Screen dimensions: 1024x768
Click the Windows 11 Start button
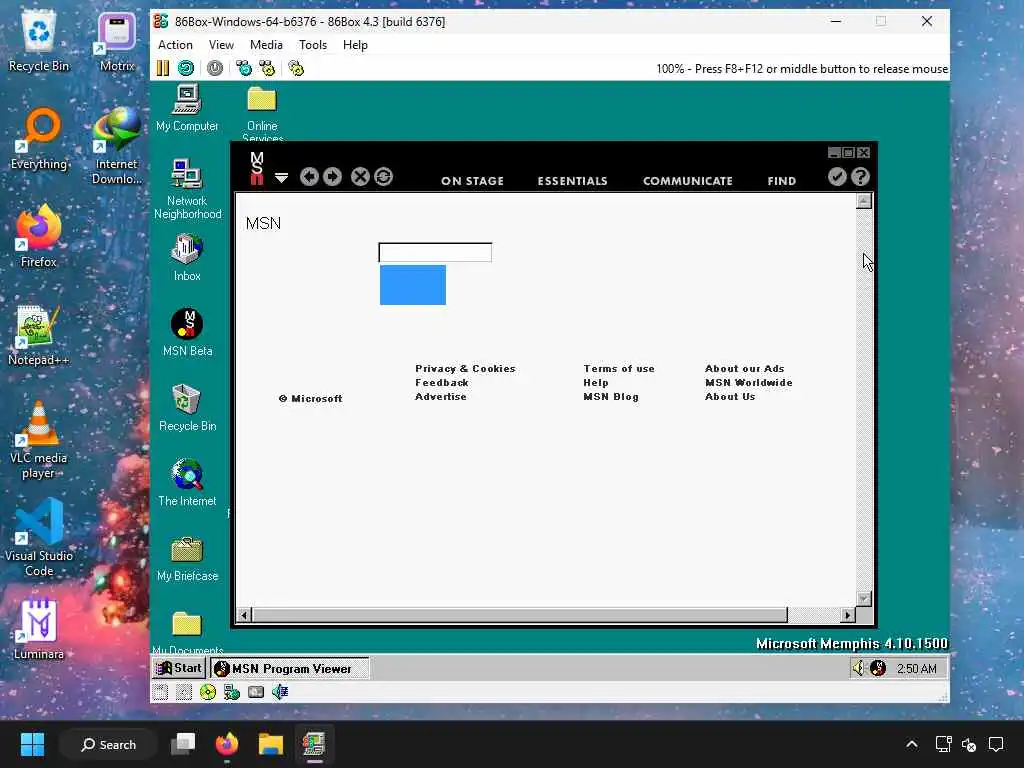pyautogui.click(x=32, y=744)
